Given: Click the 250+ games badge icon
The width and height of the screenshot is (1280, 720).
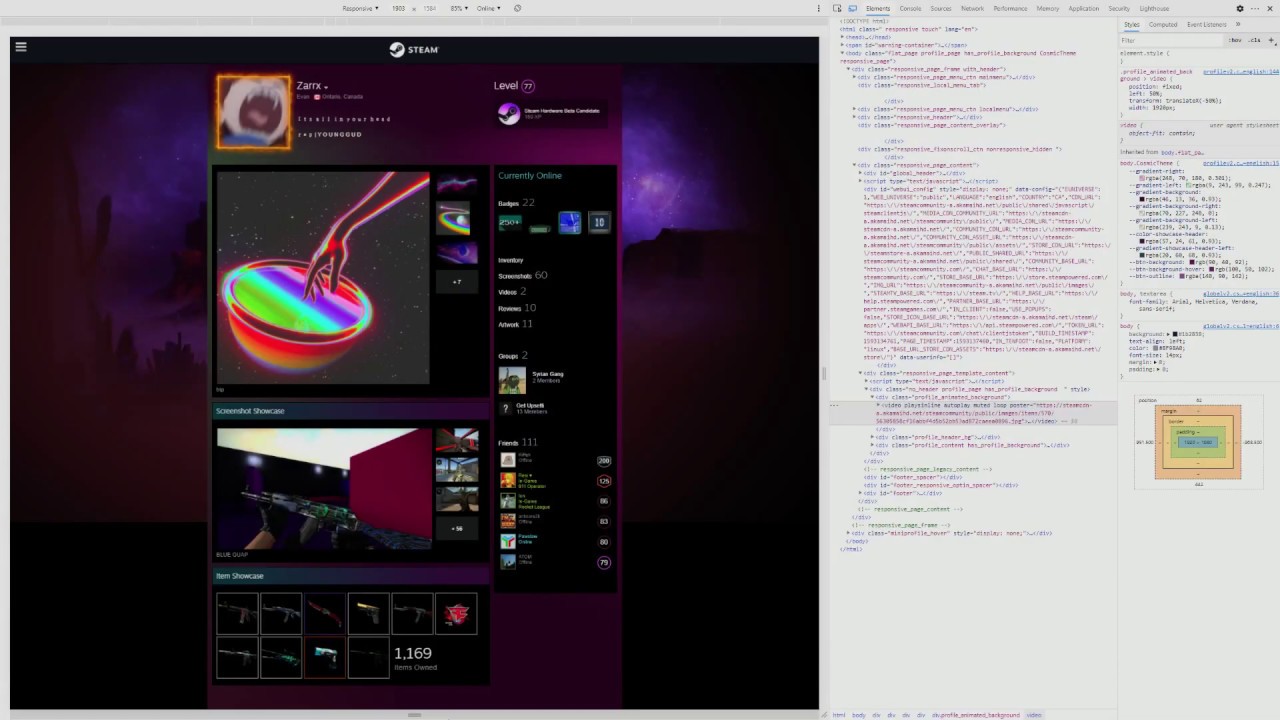Looking at the screenshot, I should 510,222.
